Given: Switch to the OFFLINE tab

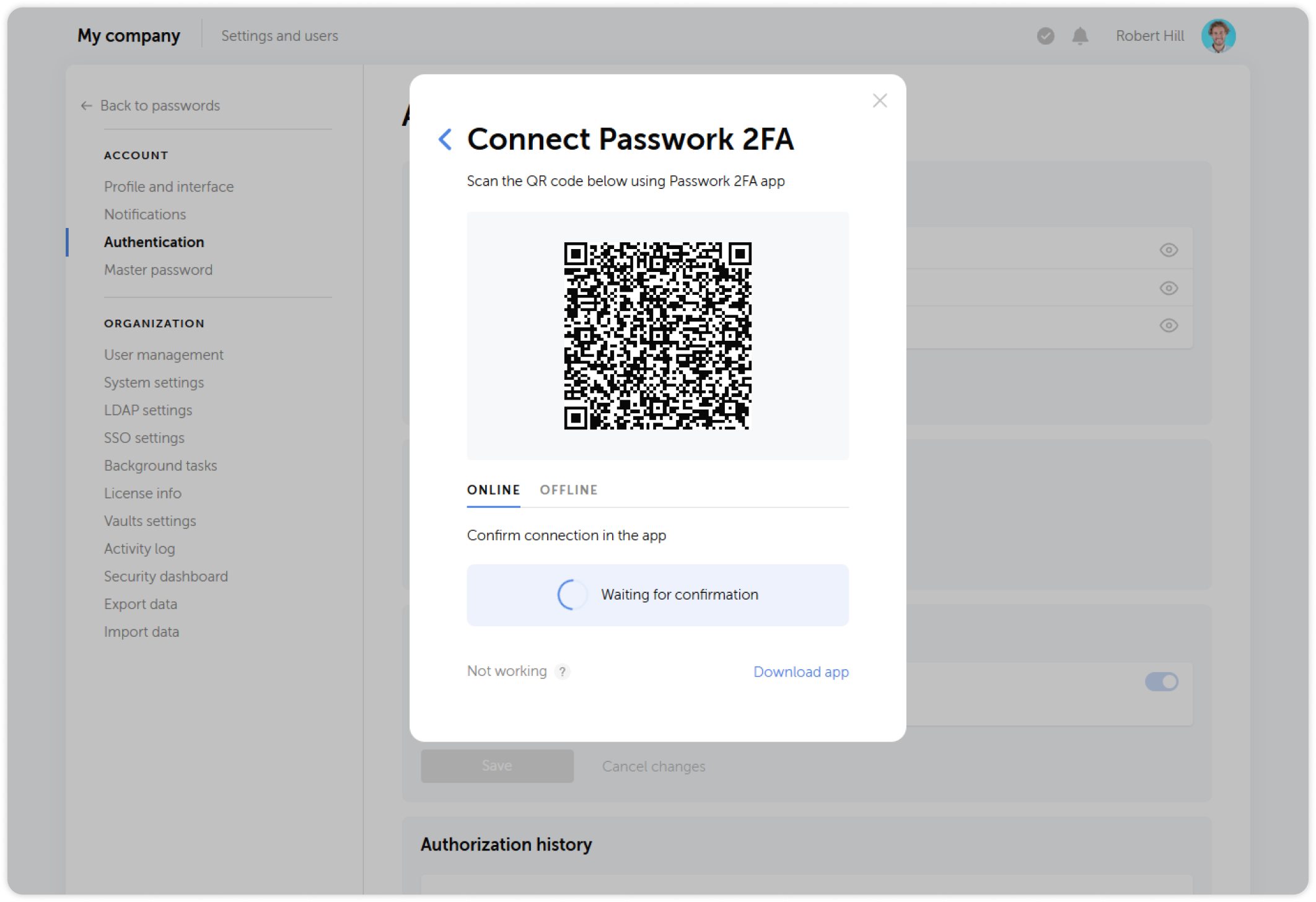Looking at the screenshot, I should click(x=568, y=489).
